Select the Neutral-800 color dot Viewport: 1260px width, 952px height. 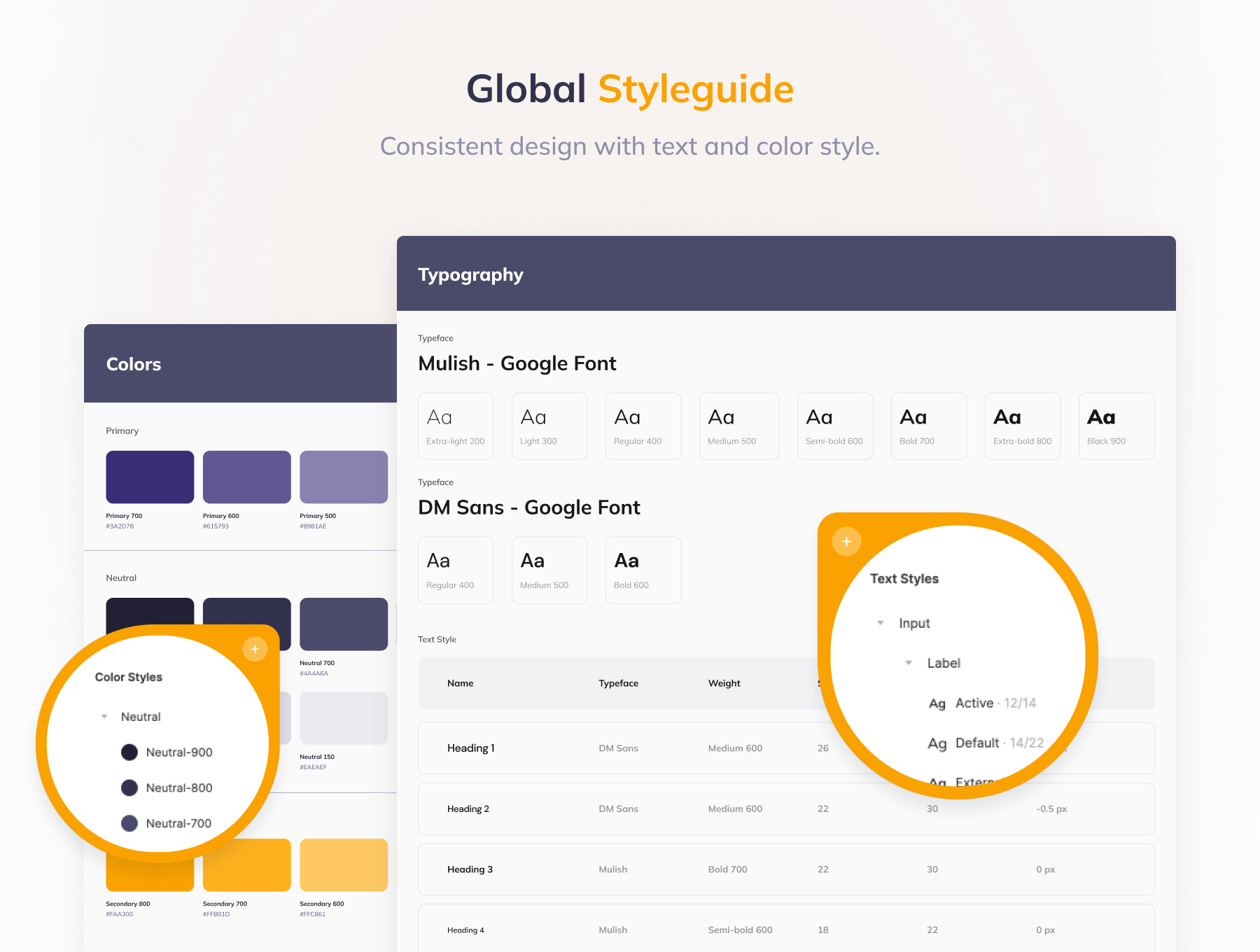[x=129, y=788]
